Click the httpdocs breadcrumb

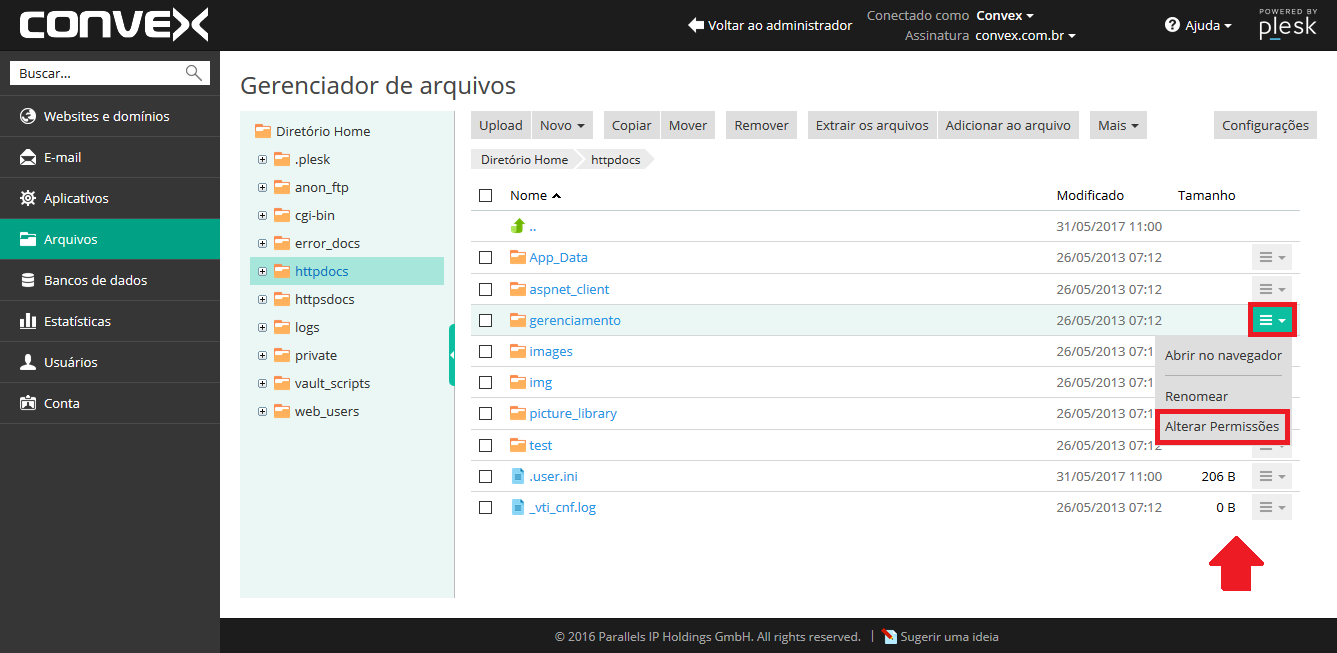tap(616, 159)
